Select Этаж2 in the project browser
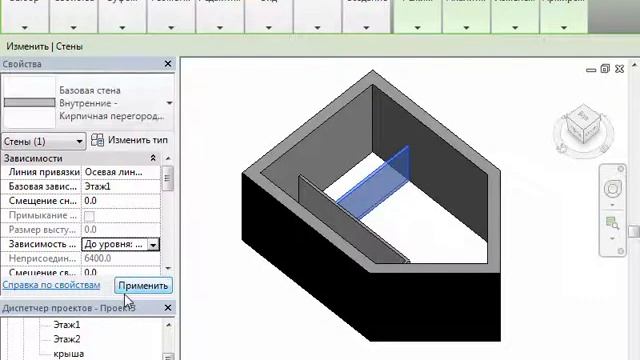The width and height of the screenshot is (640, 360). [x=67, y=339]
